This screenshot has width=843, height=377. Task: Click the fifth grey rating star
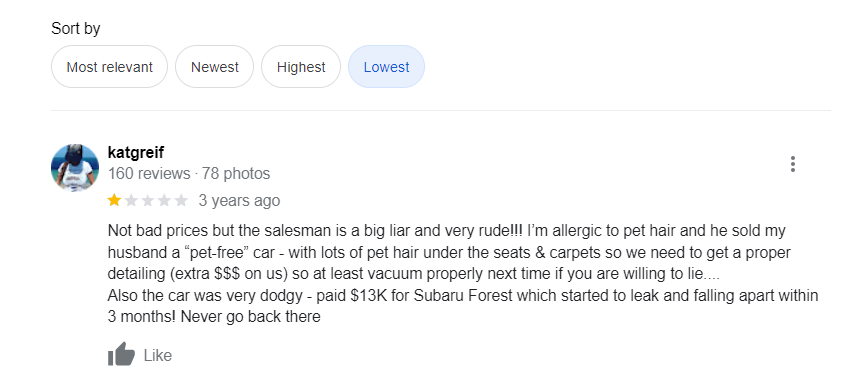click(181, 201)
